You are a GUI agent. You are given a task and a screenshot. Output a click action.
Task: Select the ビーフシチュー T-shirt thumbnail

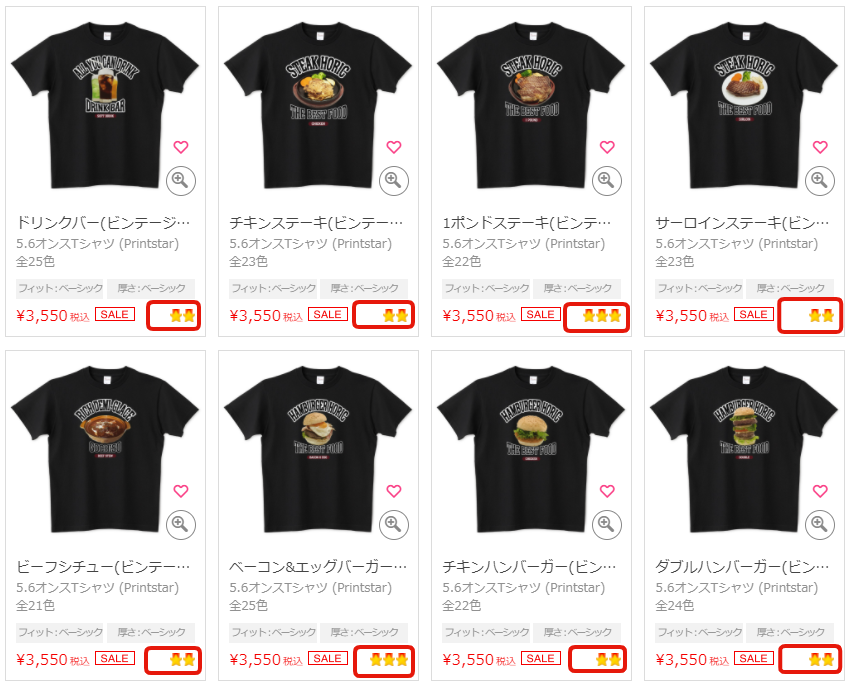[105, 449]
